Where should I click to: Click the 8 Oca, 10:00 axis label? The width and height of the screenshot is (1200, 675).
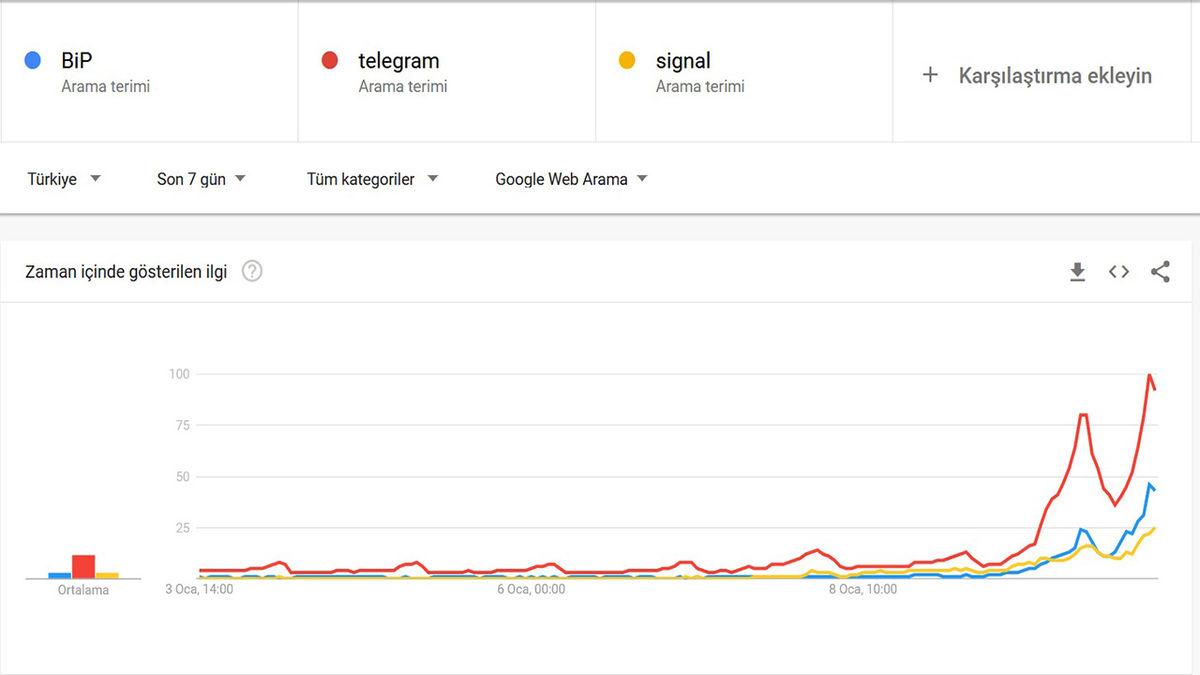(863, 589)
